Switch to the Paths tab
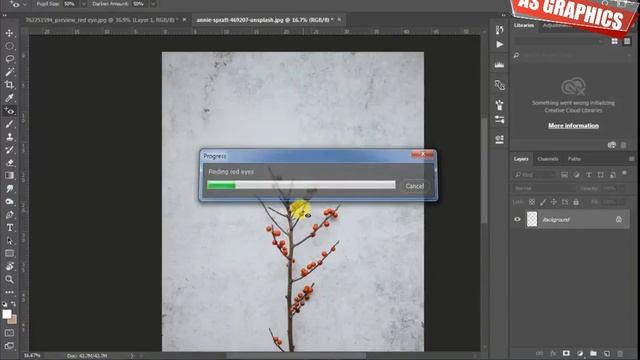 (574, 159)
